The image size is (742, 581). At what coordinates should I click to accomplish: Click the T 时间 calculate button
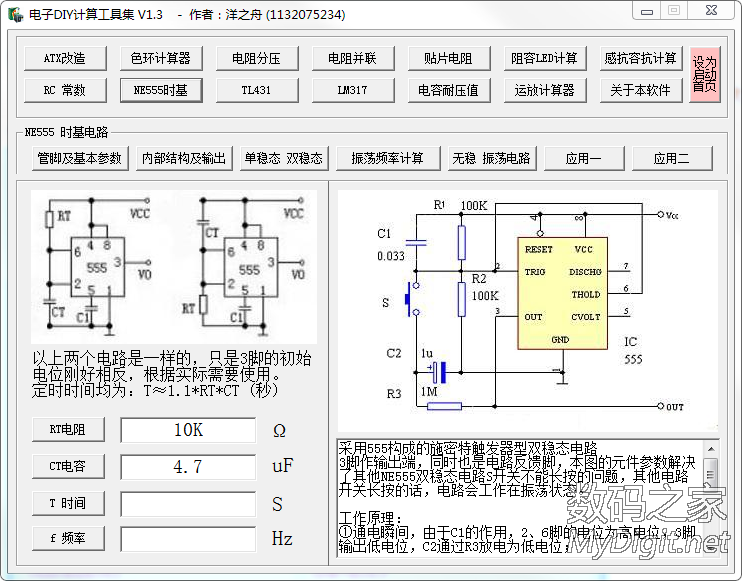(68, 503)
